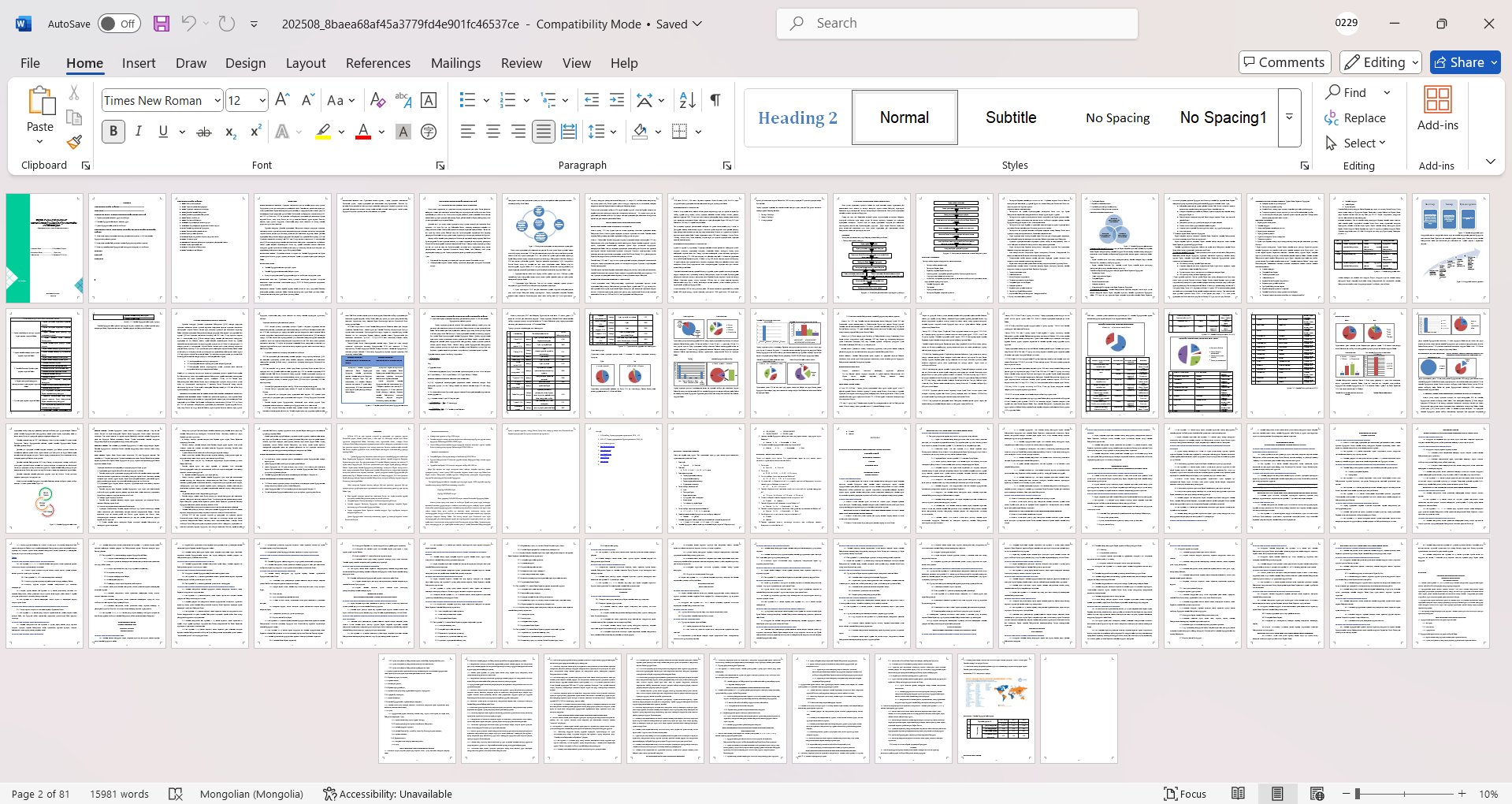Apply yellow text highlight color
The width and height of the screenshot is (1512, 804).
tap(323, 132)
